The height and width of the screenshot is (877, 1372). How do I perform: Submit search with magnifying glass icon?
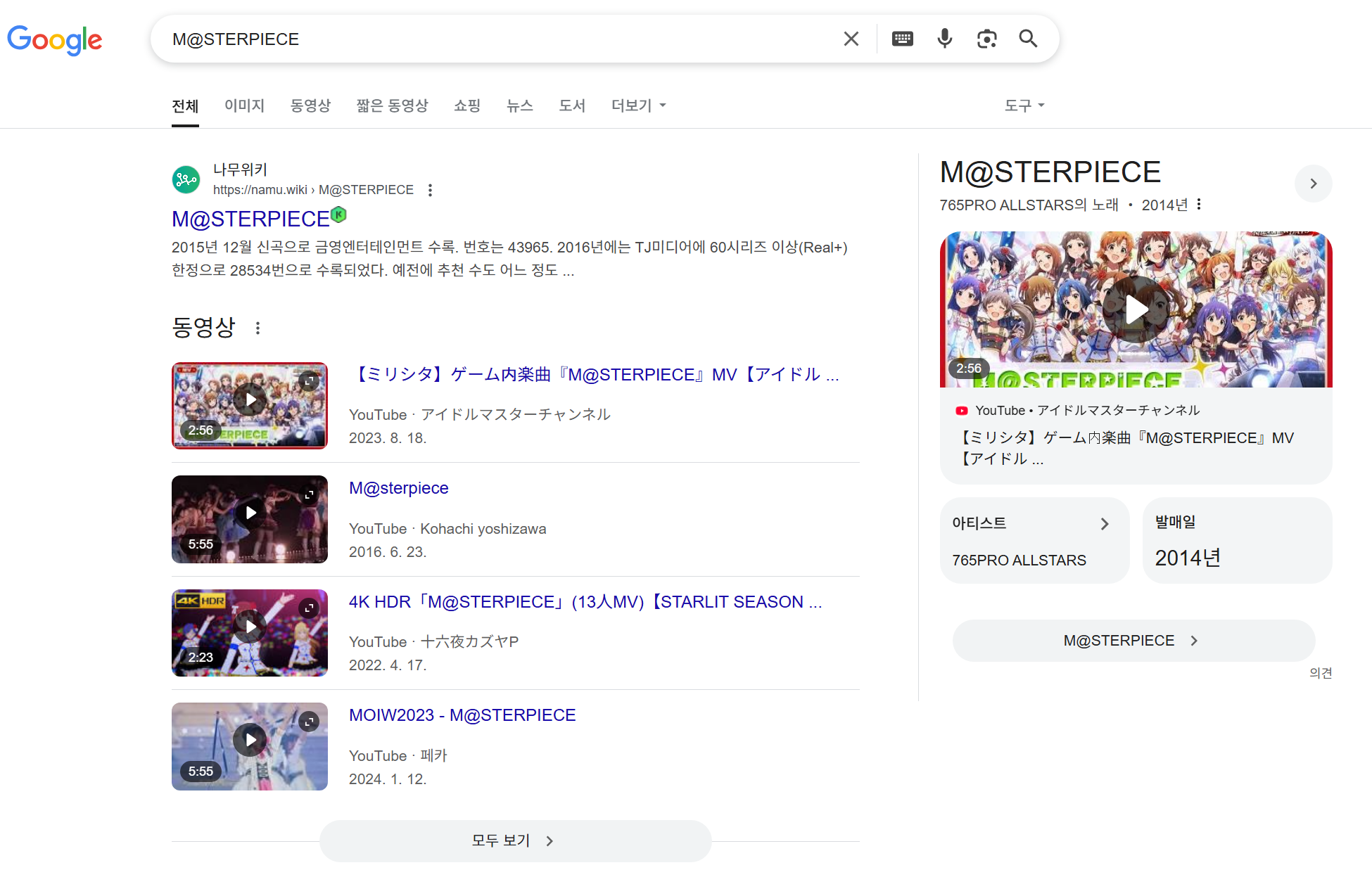[1029, 39]
